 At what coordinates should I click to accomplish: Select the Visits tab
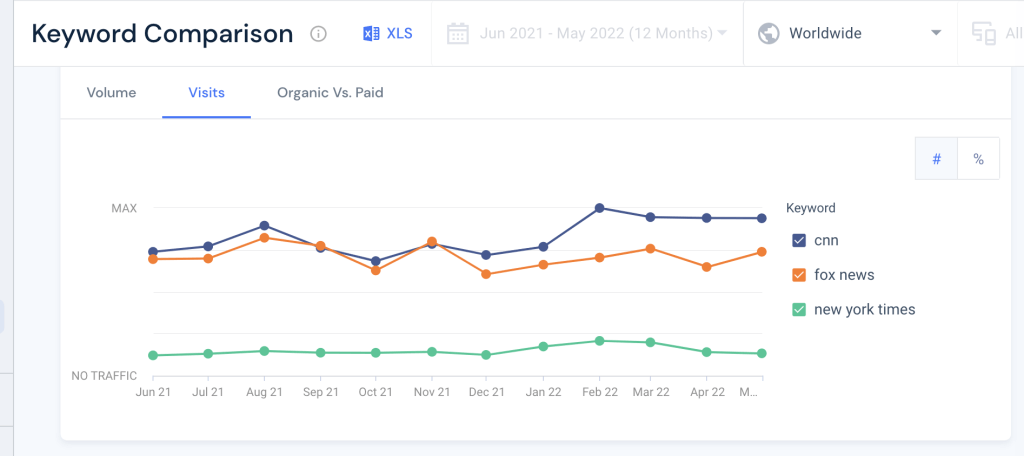pyautogui.click(x=206, y=93)
